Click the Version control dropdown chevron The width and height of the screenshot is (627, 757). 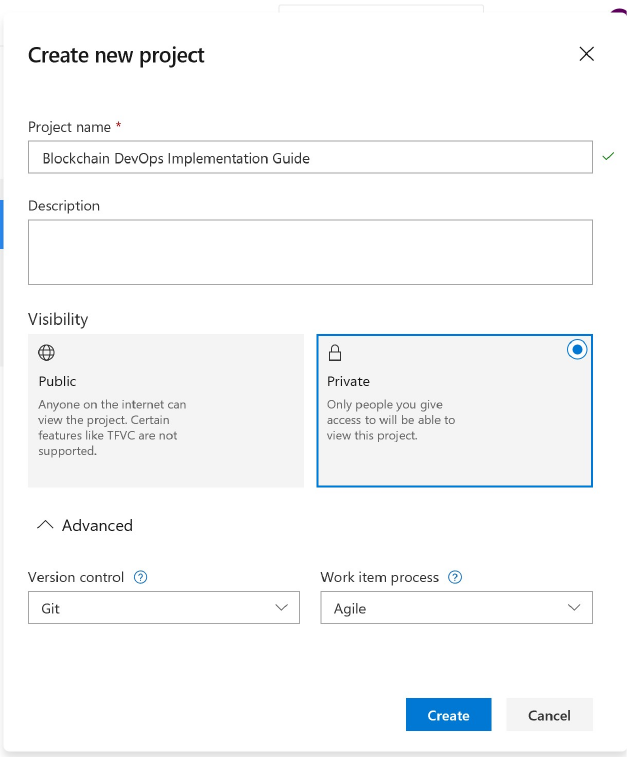tap(281, 608)
